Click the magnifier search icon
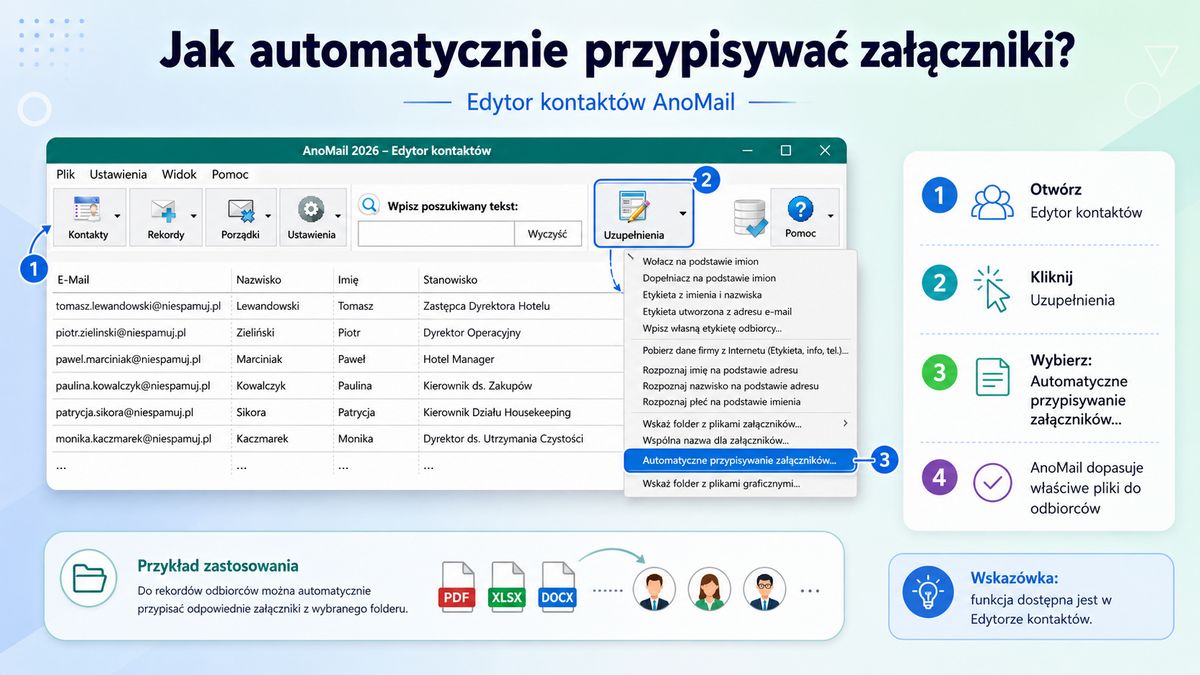Image resolution: width=1200 pixels, height=675 pixels. pyautogui.click(x=370, y=205)
